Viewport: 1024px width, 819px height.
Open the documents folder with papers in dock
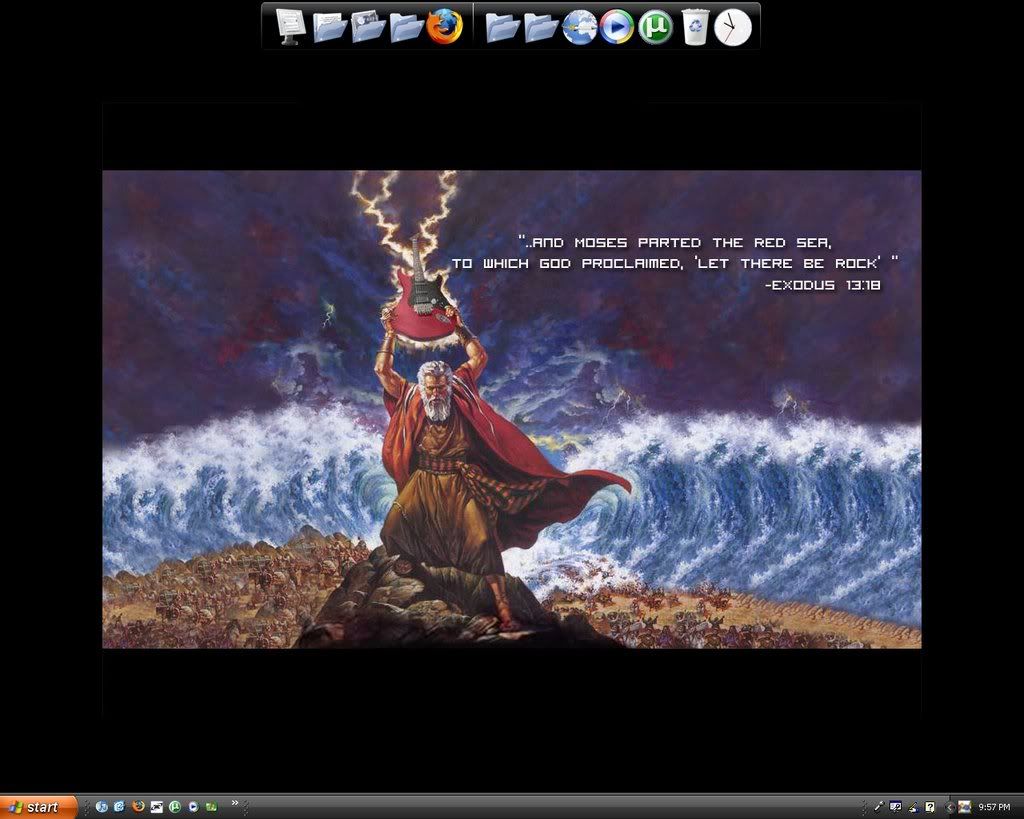point(329,27)
